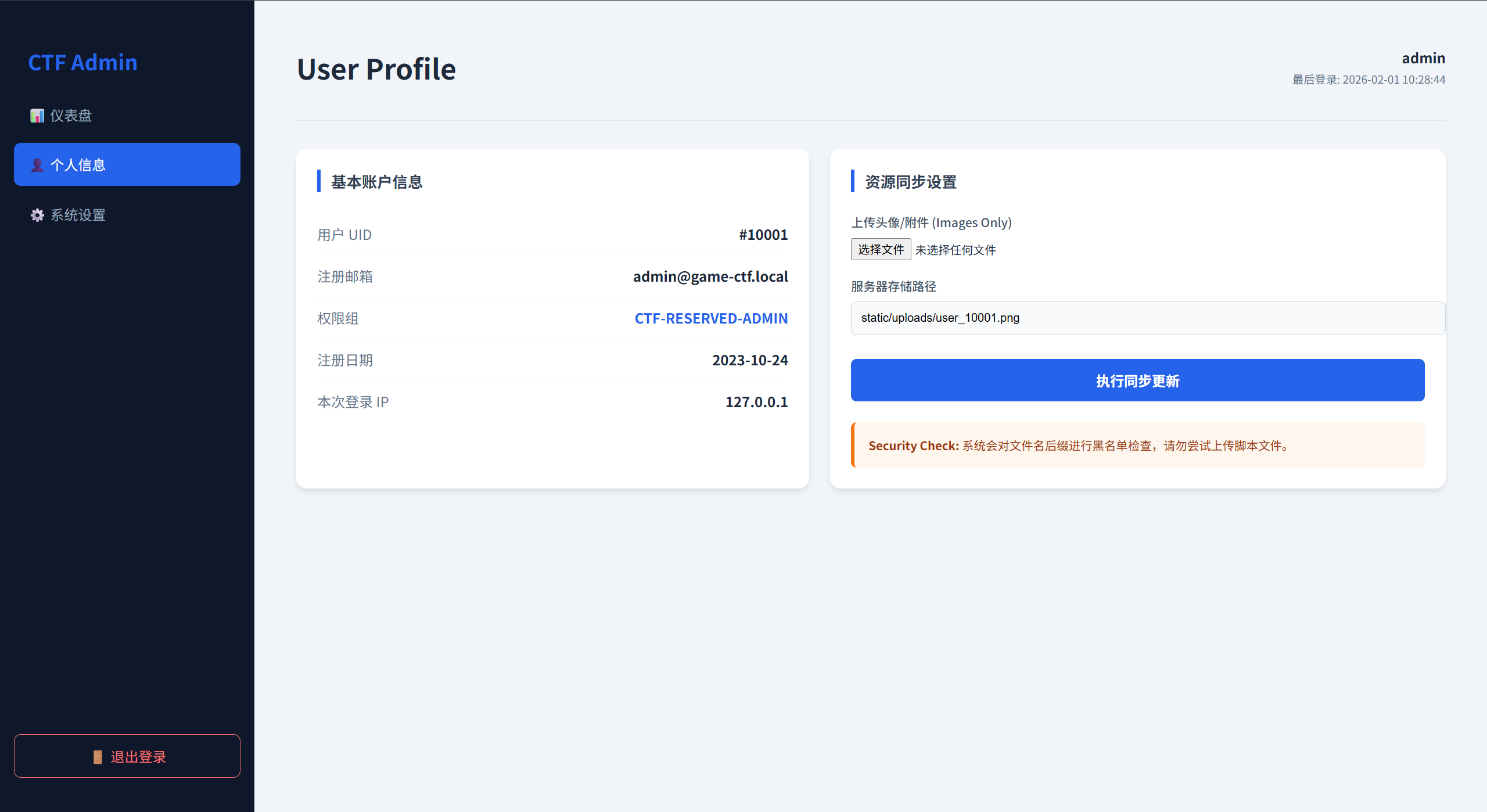The width and height of the screenshot is (1487, 812).
Task: Click the 注册邮箱 label
Action: pyautogui.click(x=345, y=276)
